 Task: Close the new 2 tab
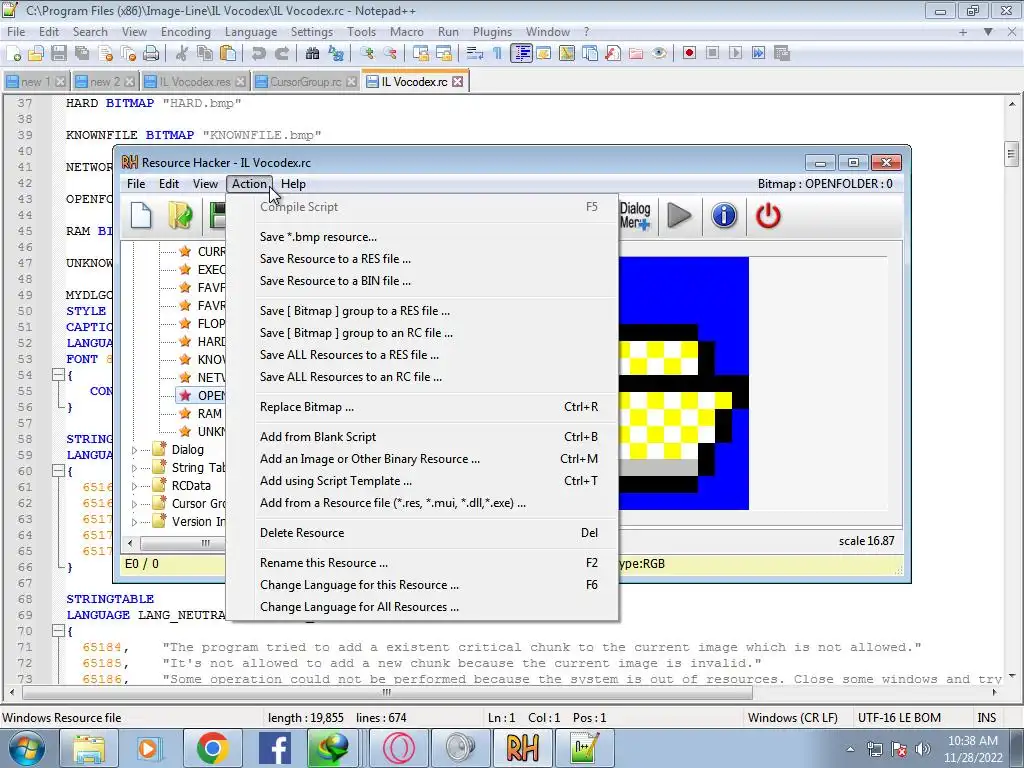pos(129,82)
